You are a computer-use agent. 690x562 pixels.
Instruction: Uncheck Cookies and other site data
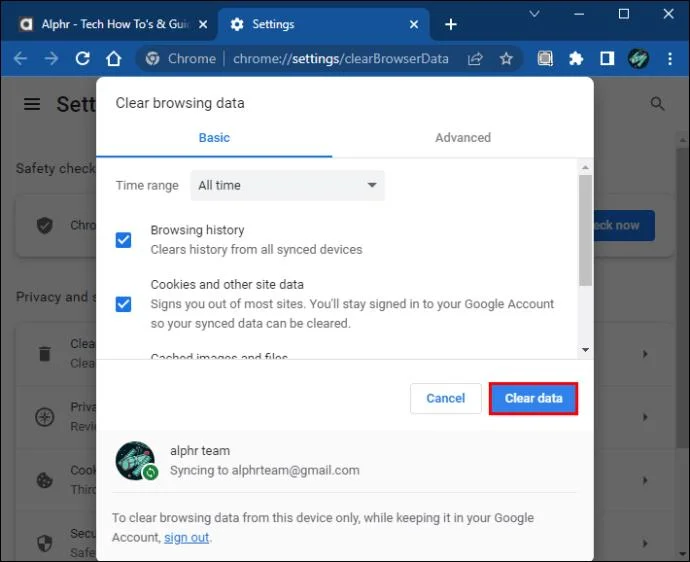123,304
